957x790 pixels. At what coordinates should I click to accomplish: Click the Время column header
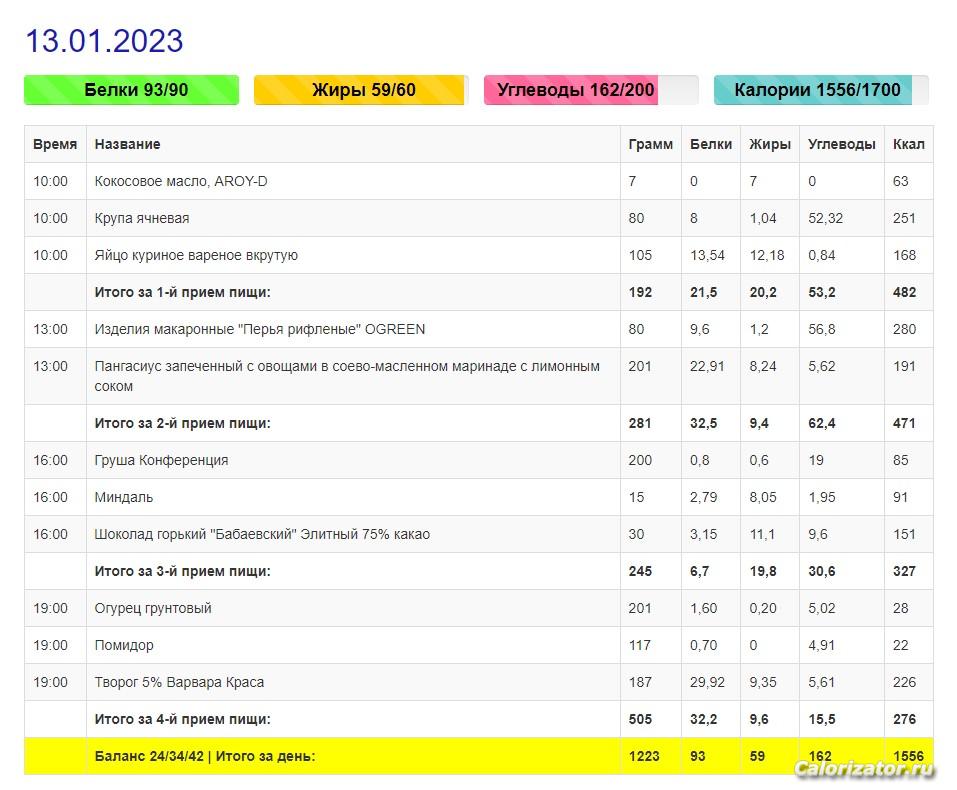(x=55, y=144)
